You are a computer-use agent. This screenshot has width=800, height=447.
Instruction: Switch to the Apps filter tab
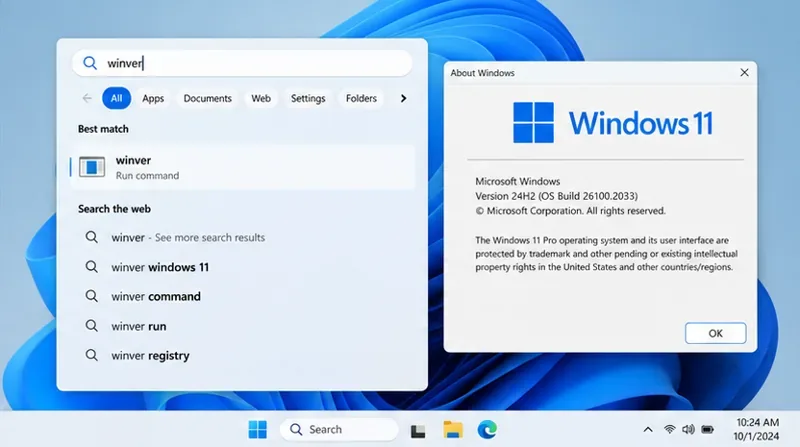click(x=153, y=98)
